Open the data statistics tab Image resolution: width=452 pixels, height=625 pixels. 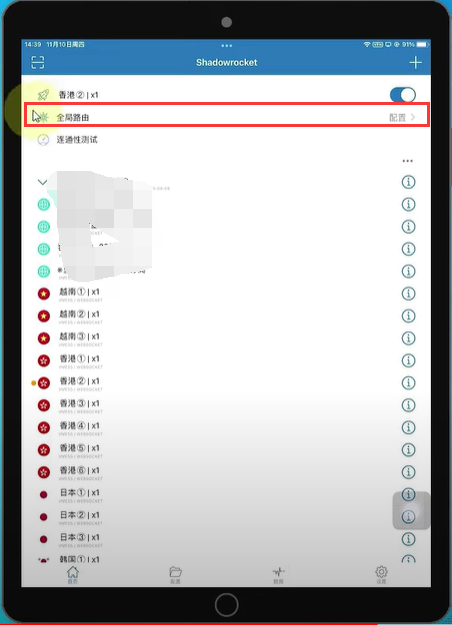click(x=278, y=574)
